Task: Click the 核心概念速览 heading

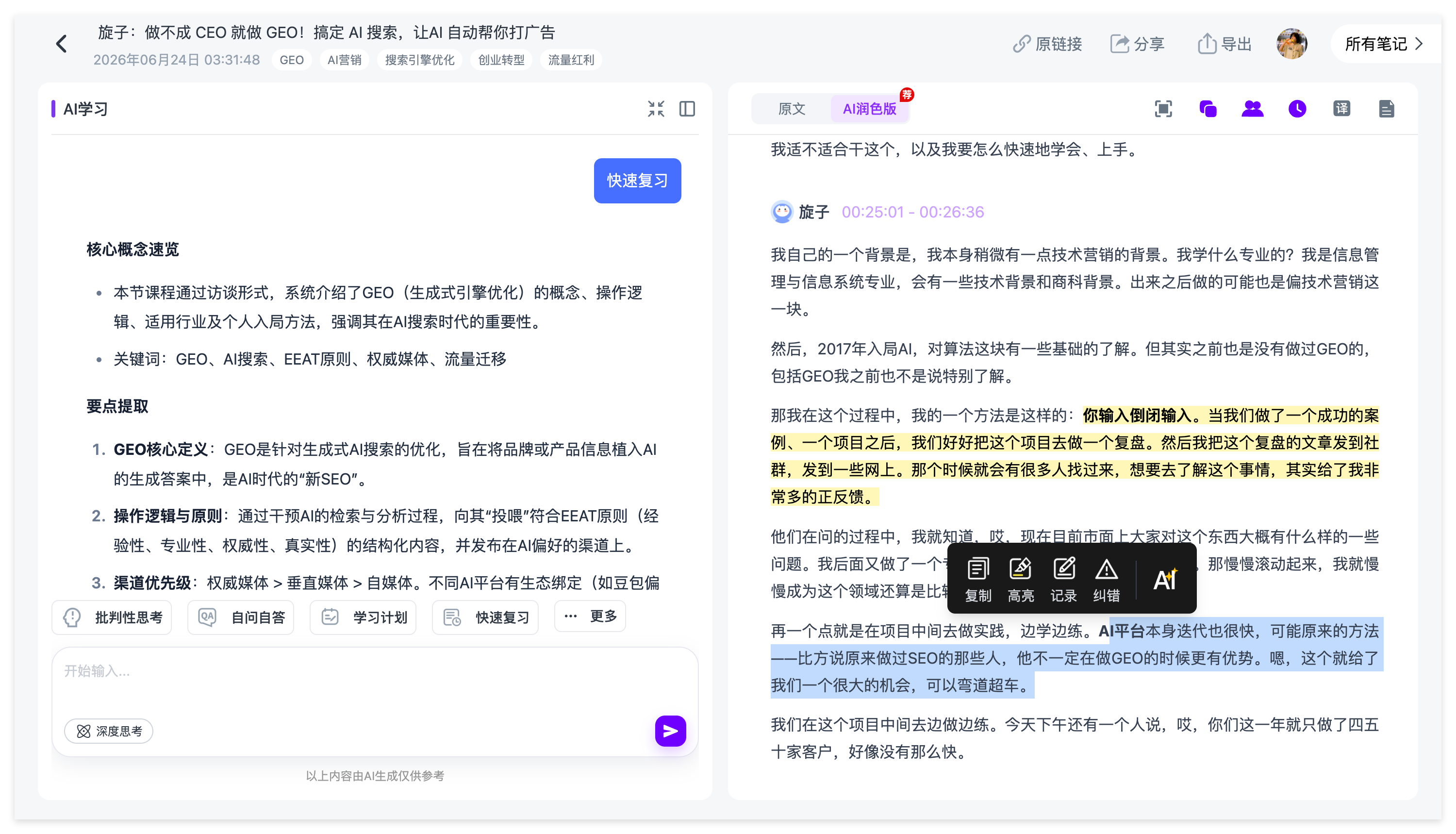Action: pyautogui.click(x=132, y=250)
